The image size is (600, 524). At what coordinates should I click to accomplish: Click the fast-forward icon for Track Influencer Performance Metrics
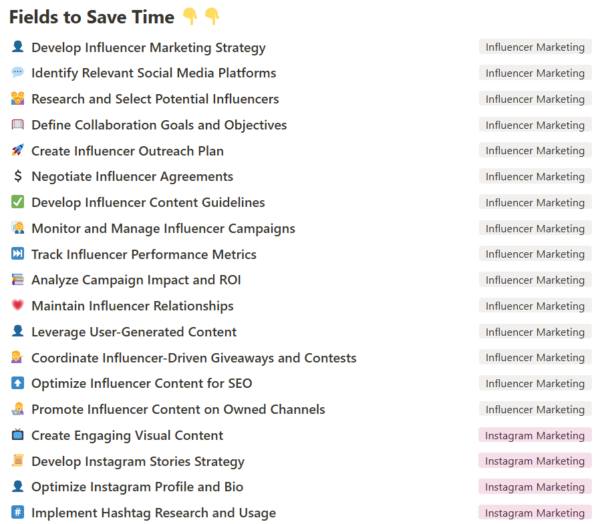(x=18, y=254)
